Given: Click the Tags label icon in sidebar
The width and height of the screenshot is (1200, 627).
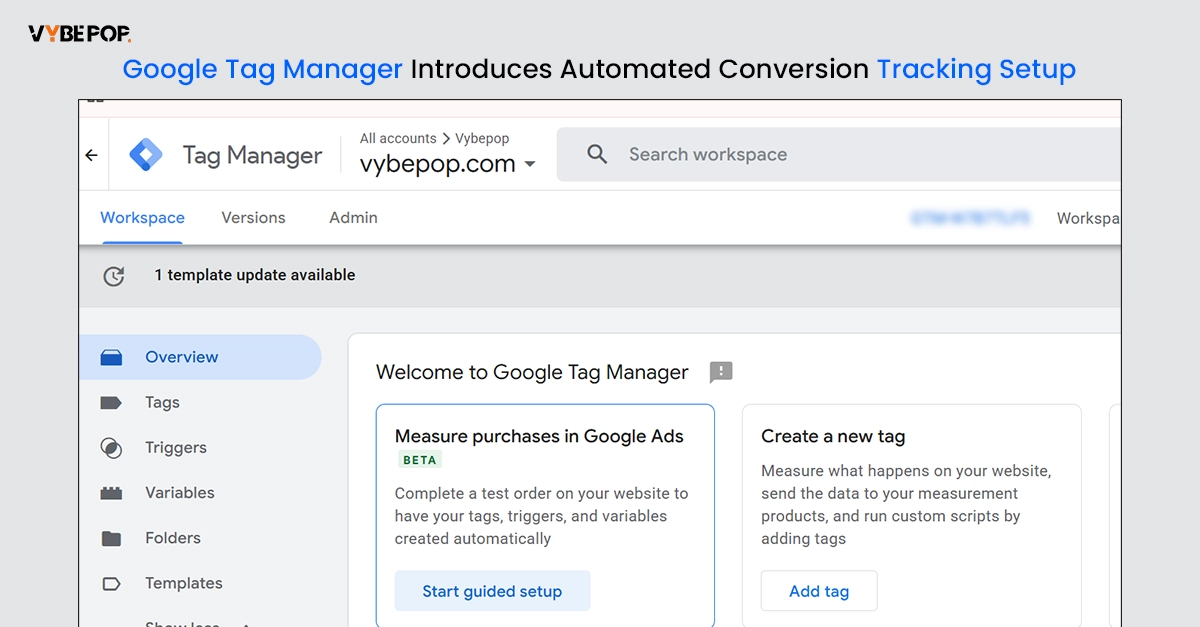Looking at the screenshot, I should (111, 403).
